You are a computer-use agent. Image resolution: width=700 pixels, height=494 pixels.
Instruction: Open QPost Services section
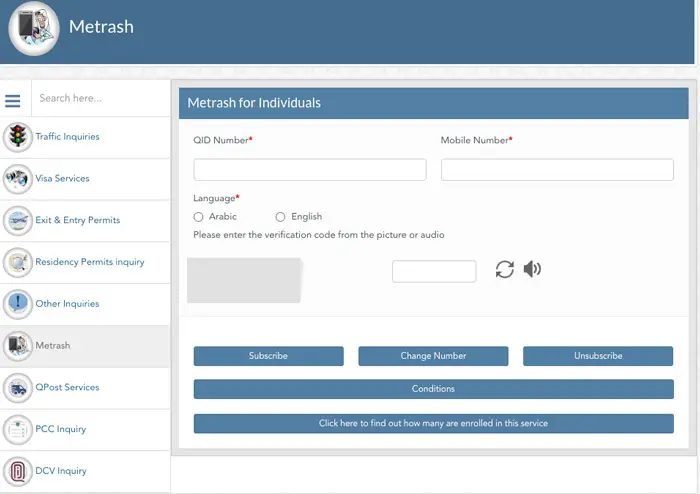click(x=85, y=387)
